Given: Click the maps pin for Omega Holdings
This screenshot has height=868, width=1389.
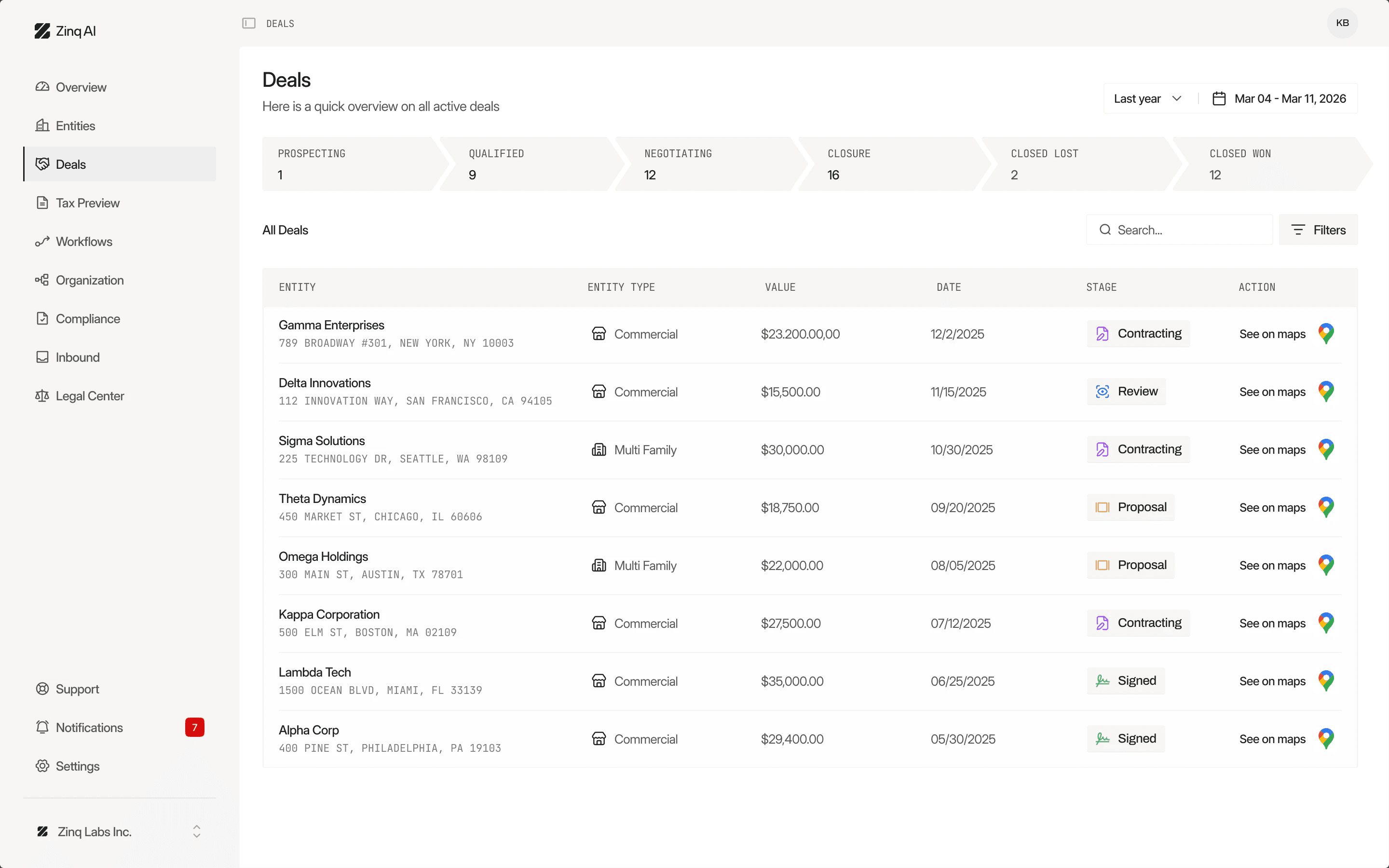Looking at the screenshot, I should coord(1326,566).
